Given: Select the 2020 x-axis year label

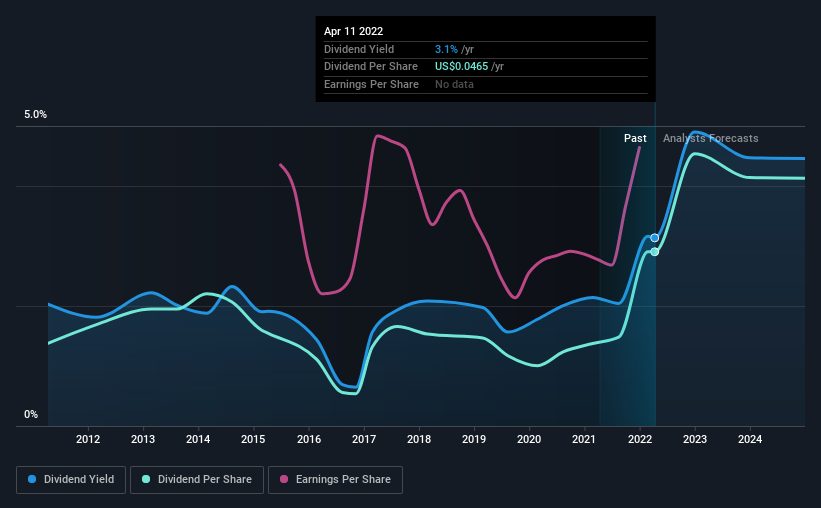Looking at the screenshot, I should (x=529, y=439).
